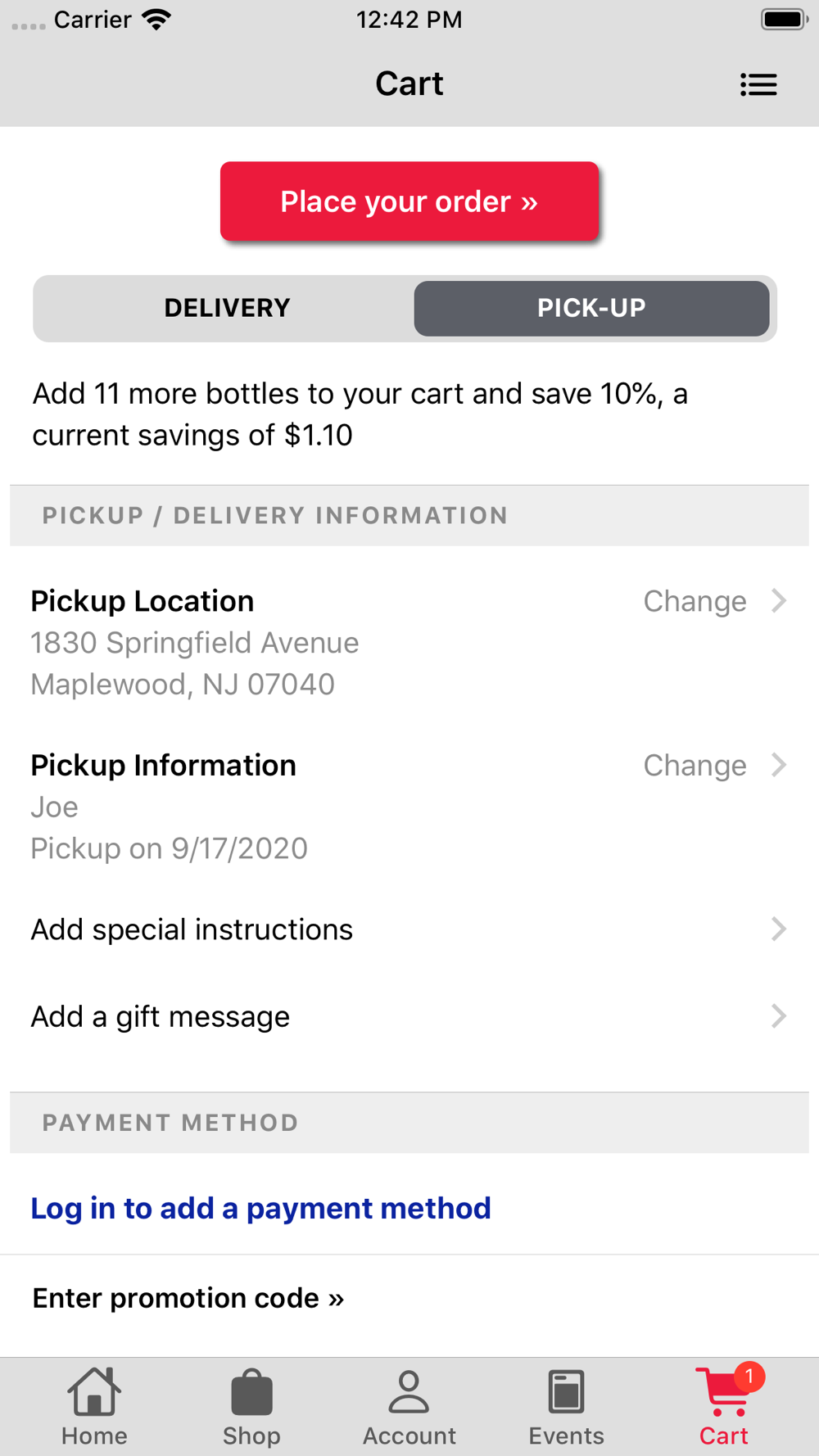Open the Shop bag icon
Image resolution: width=819 pixels, height=1456 pixels.
point(251,1392)
